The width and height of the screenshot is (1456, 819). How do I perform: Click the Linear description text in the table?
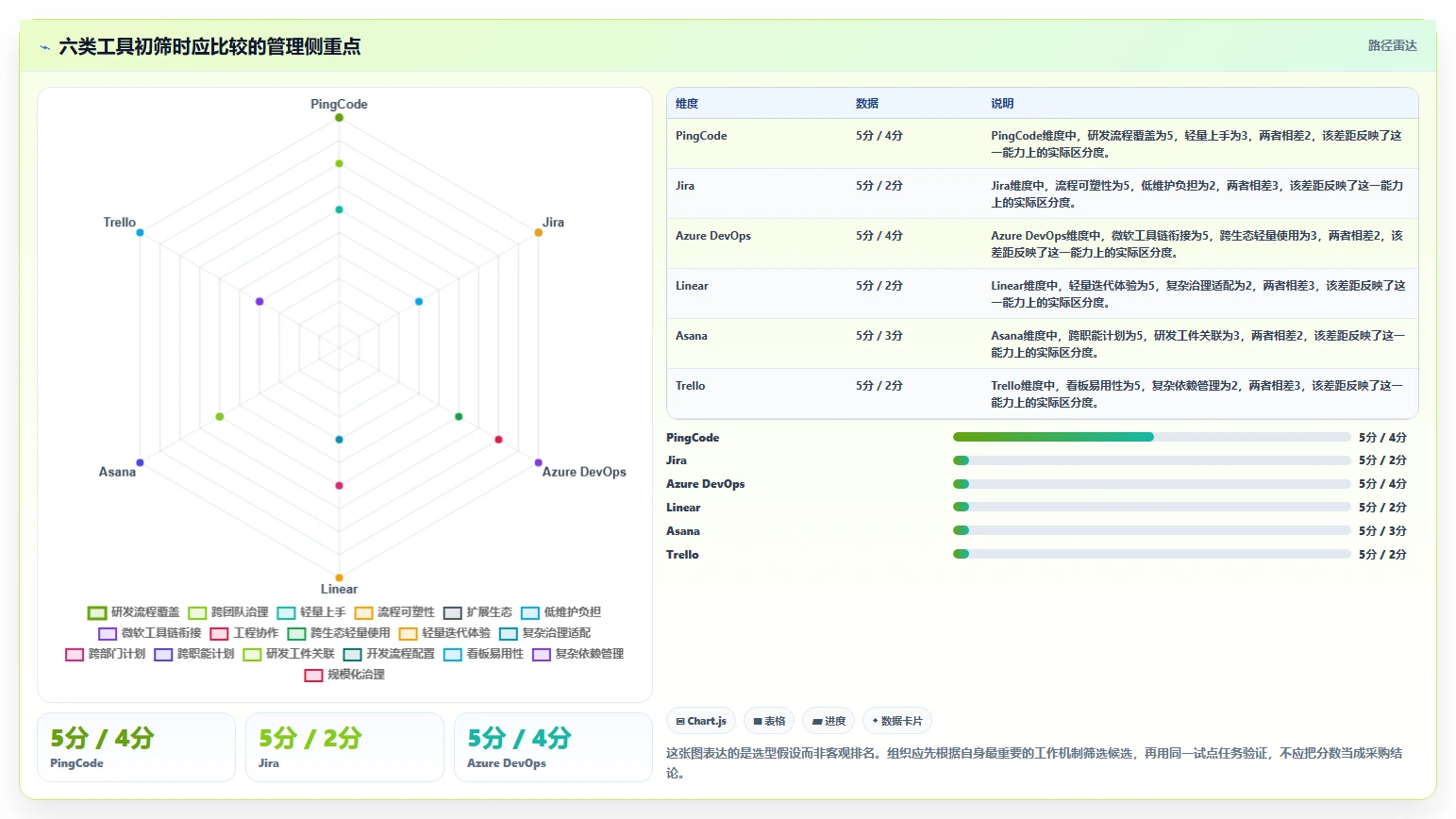[x=1198, y=294]
